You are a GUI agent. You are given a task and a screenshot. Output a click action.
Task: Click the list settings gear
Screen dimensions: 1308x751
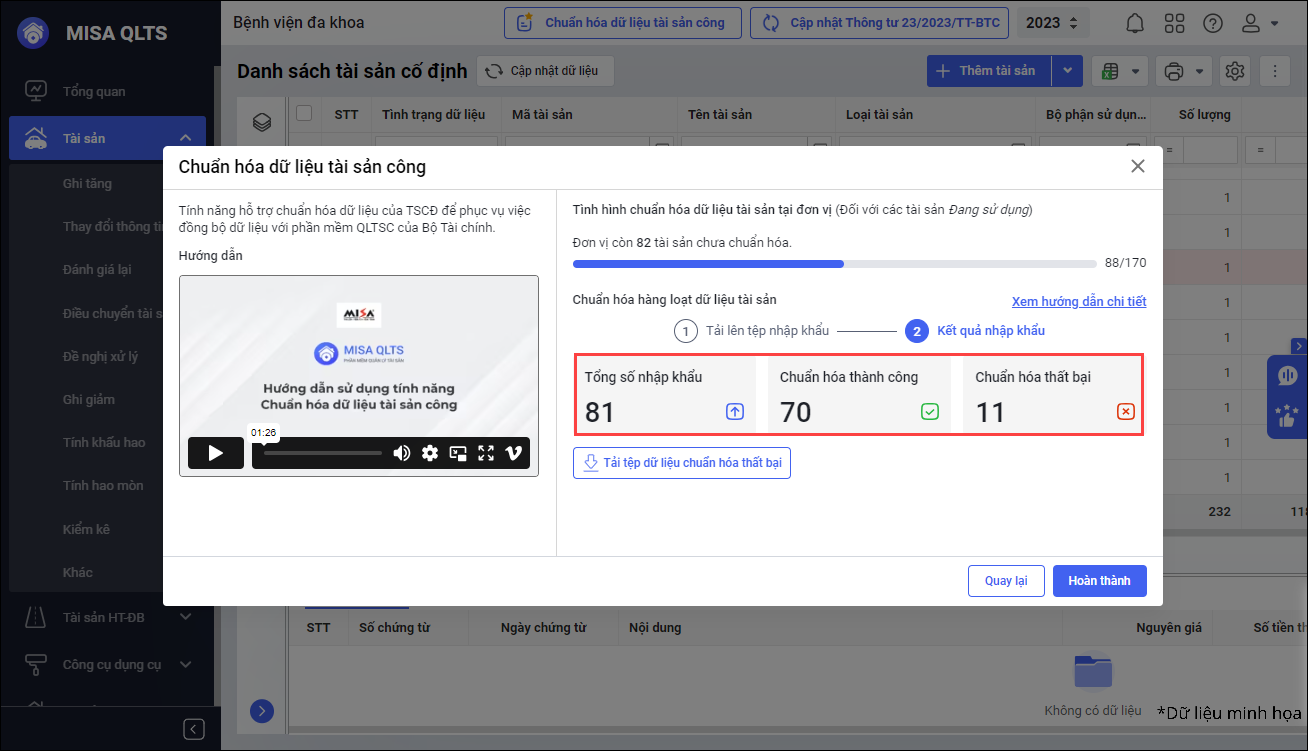coord(1235,71)
